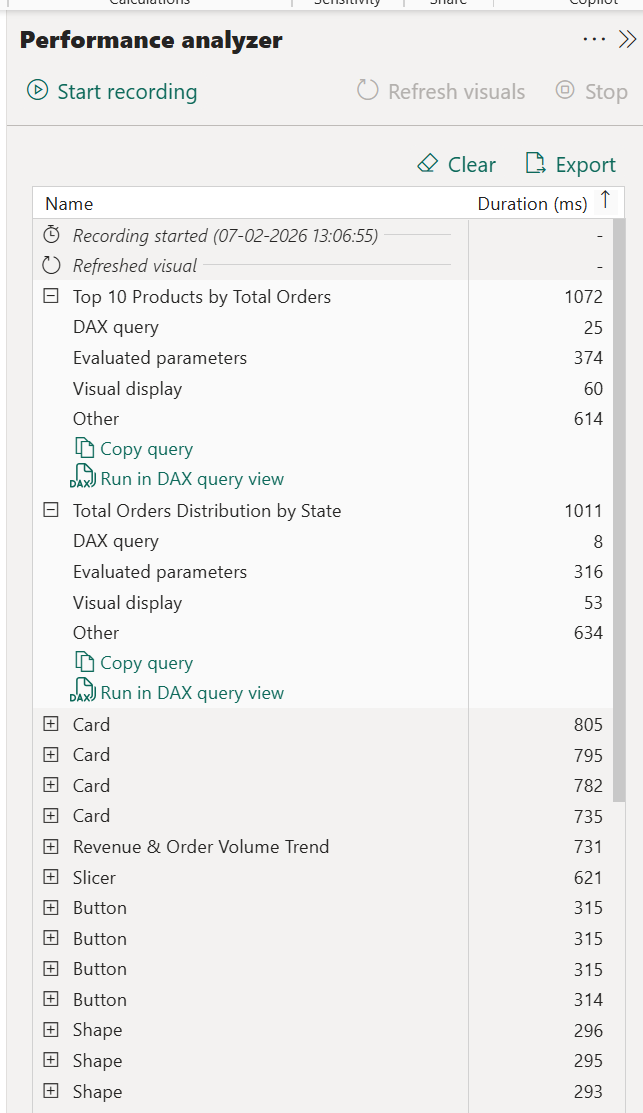This screenshot has width=643, height=1113.
Task: Expand the first Card entry
Action: pos(51,724)
